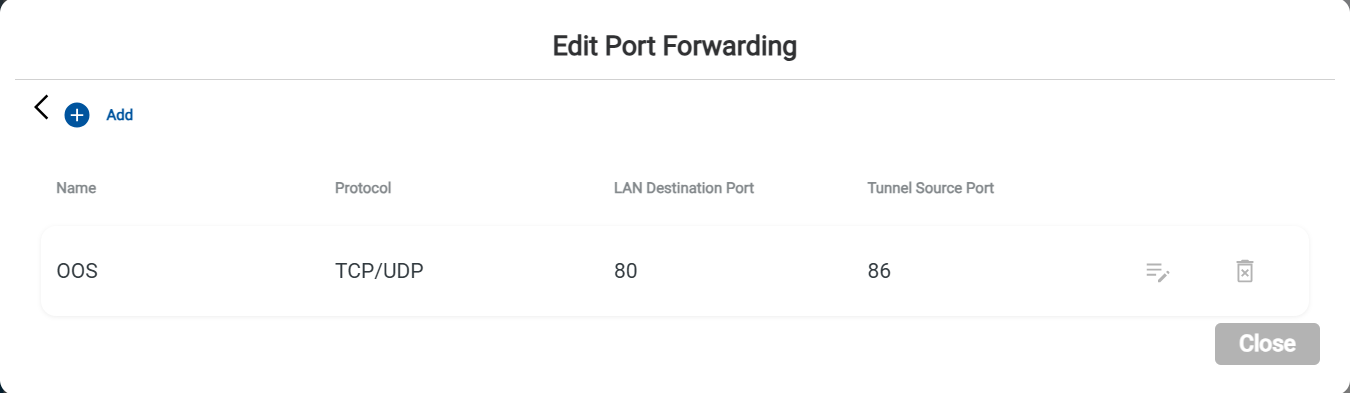Click the tunnel port value 86
The image size is (1350, 393).
click(879, 271)
